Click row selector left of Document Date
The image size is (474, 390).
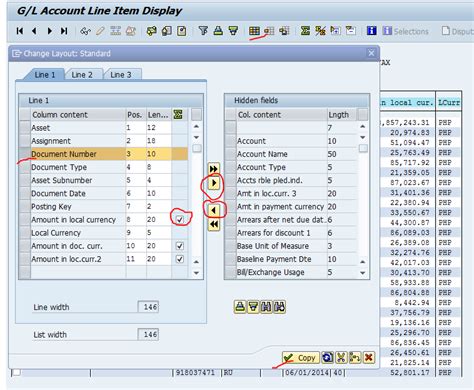[x=25, y=193]
